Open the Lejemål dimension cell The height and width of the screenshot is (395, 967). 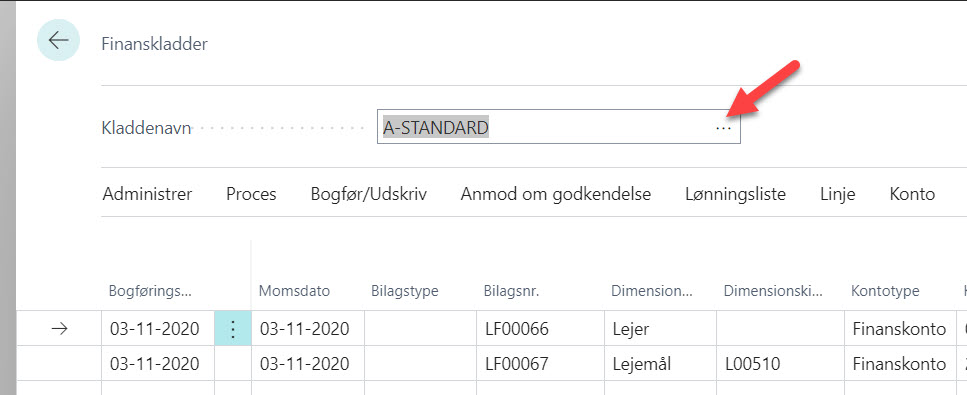[x=660, y=364]
